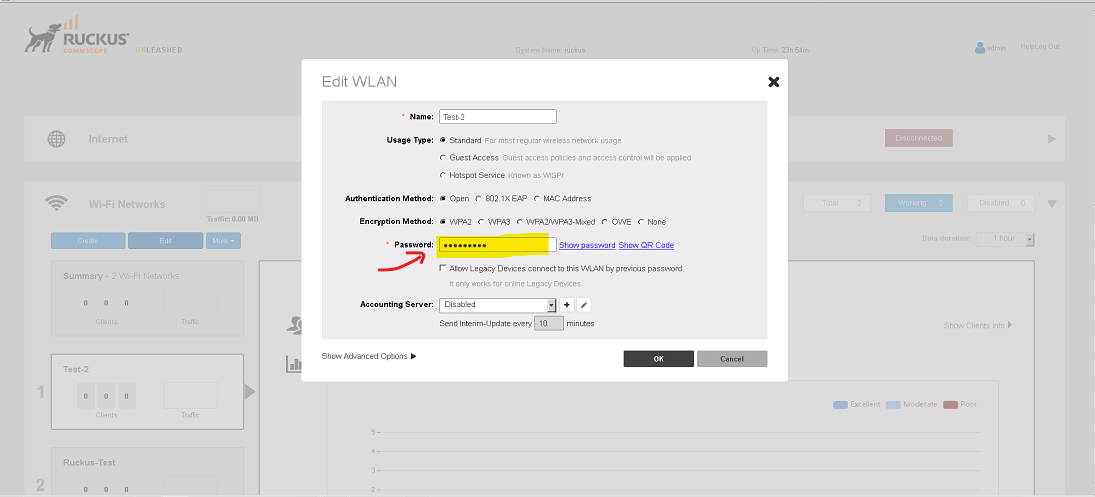Choose WPA3 encryption method
1095x497 pixels.
pos(481,222)
